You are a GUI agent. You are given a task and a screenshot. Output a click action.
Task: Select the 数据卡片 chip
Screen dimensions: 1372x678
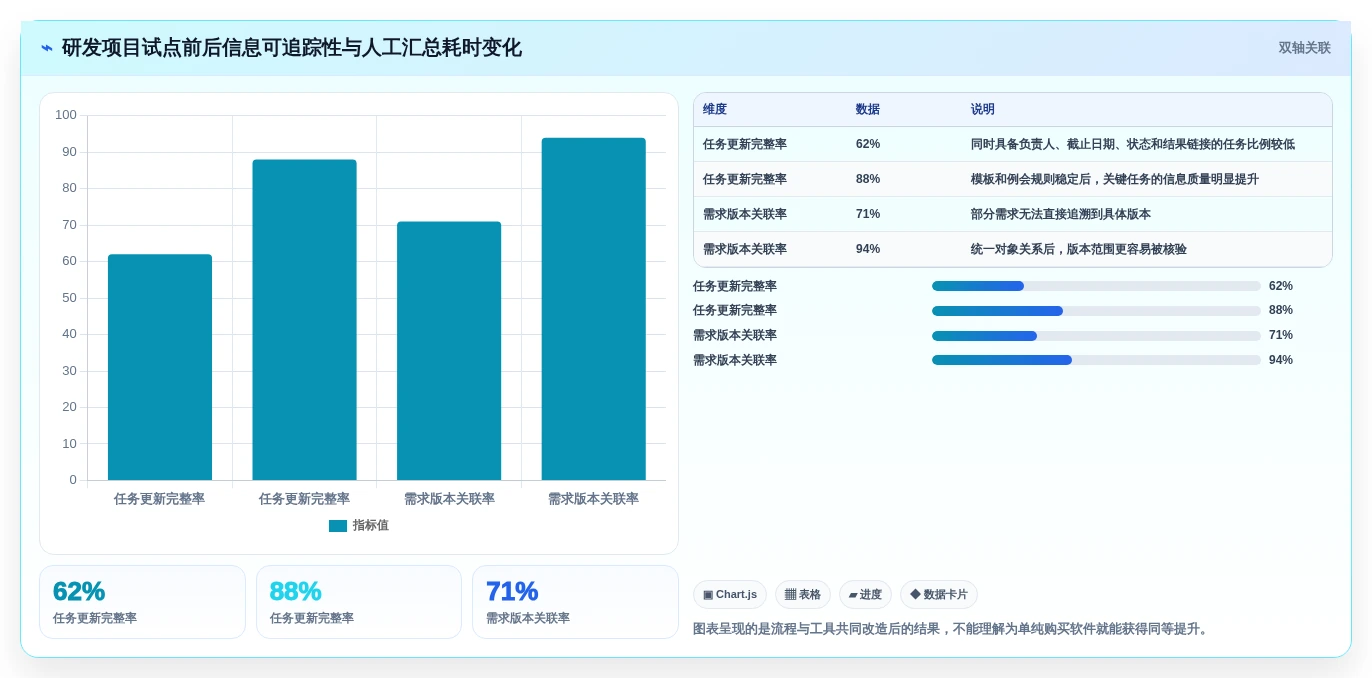(x=939, y=595)
